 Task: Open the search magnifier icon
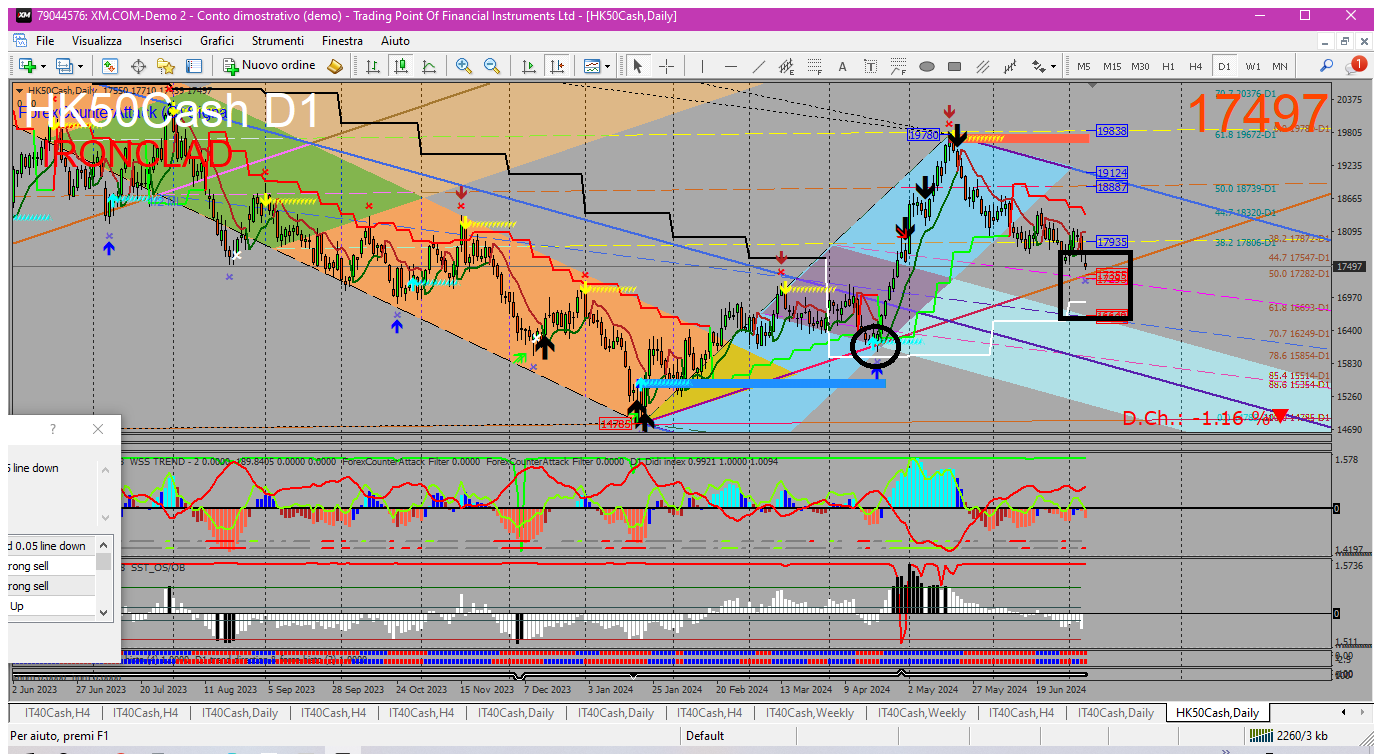1326,66
